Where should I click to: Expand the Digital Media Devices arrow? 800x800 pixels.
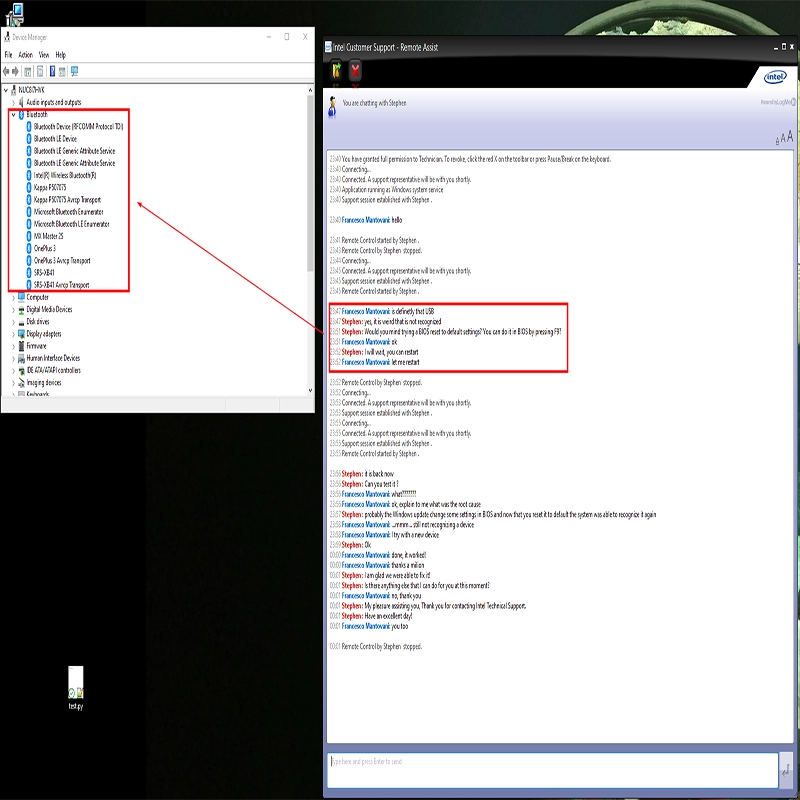tap(14, 309)
